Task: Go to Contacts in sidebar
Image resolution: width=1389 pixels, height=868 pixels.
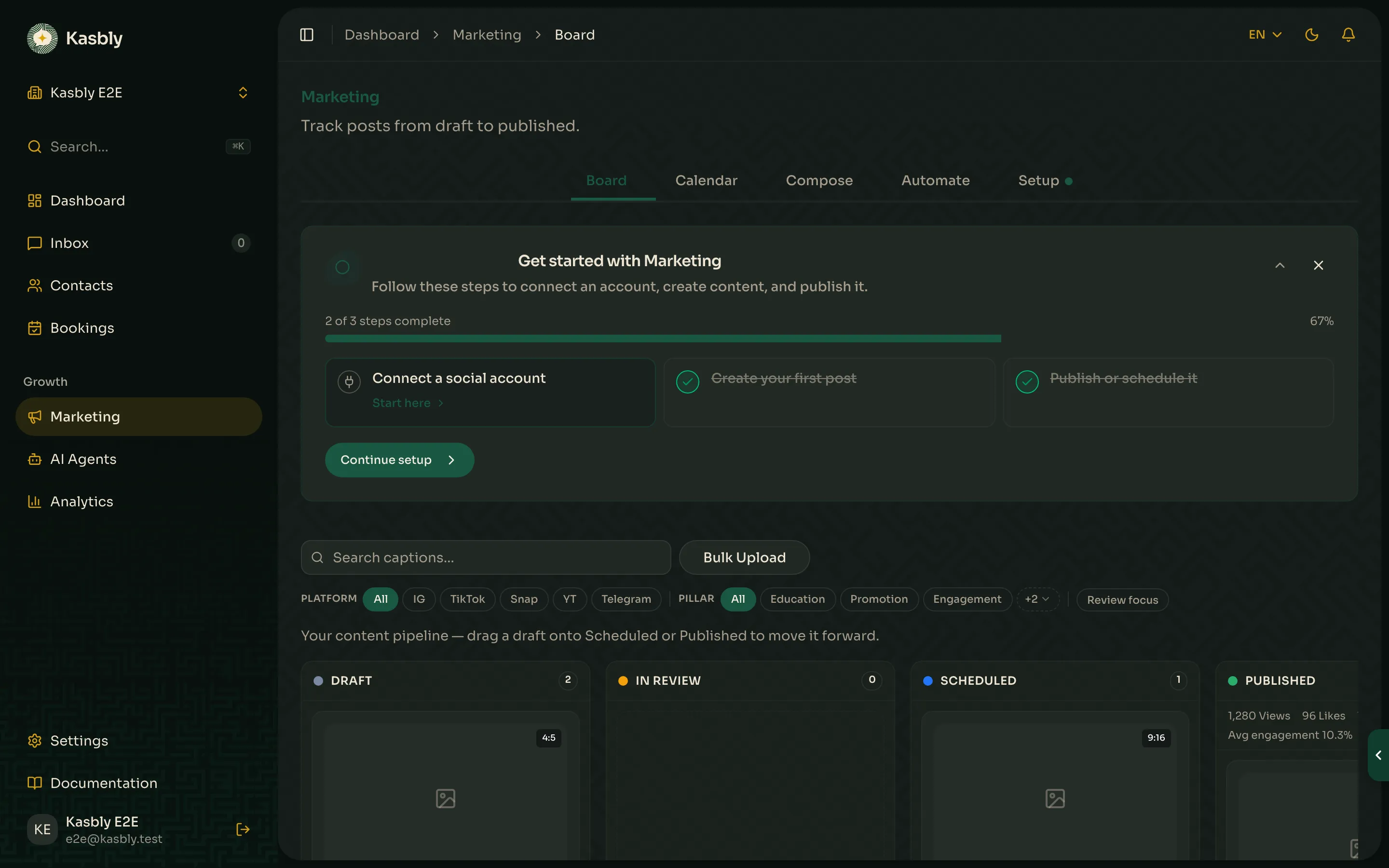Action: point(139,285)
